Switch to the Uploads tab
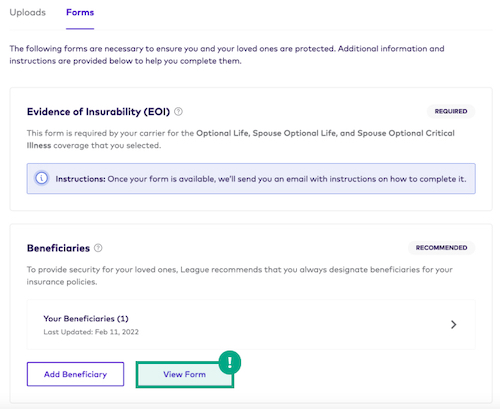Image resolution: width=500 pixels, height=409 pixels. click(28, 12)
